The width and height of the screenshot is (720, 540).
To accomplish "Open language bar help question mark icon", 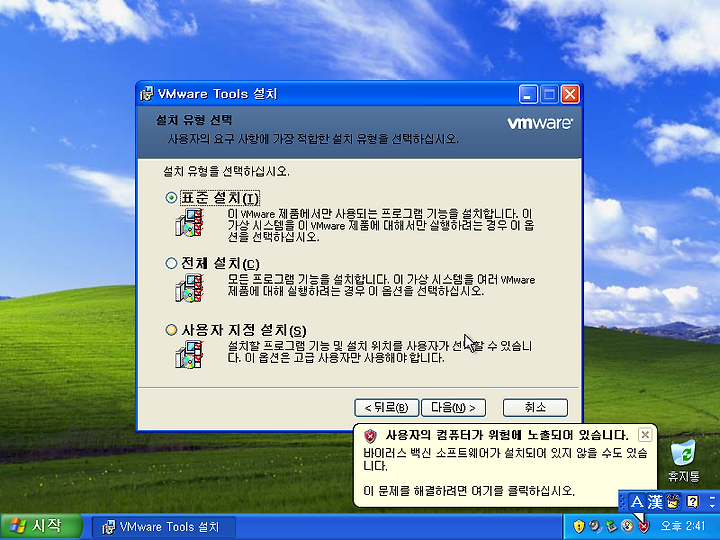I will 692,501.
